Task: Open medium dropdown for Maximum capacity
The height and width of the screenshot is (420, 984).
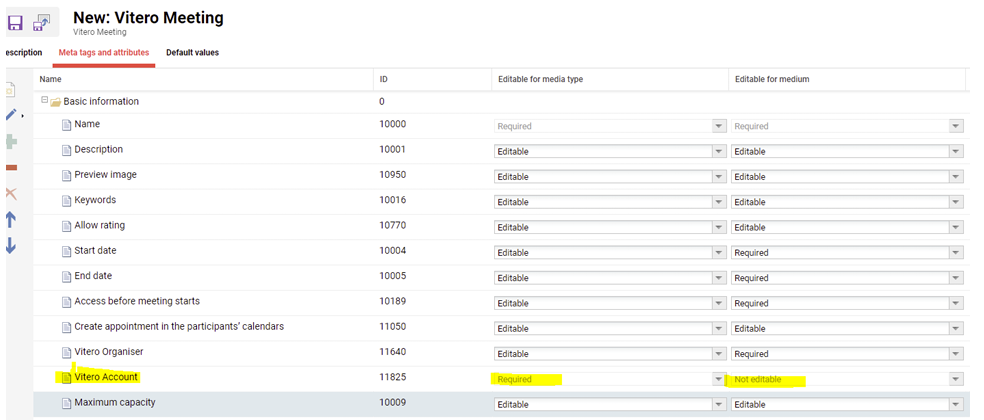Action: point(956,405)
